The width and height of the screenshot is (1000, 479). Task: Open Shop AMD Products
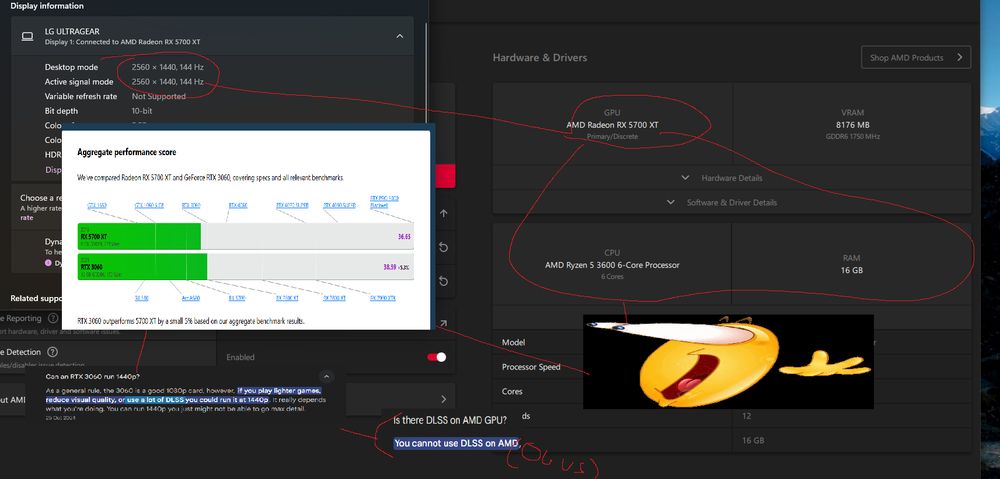pyautogui.click(x=916, y=57)
